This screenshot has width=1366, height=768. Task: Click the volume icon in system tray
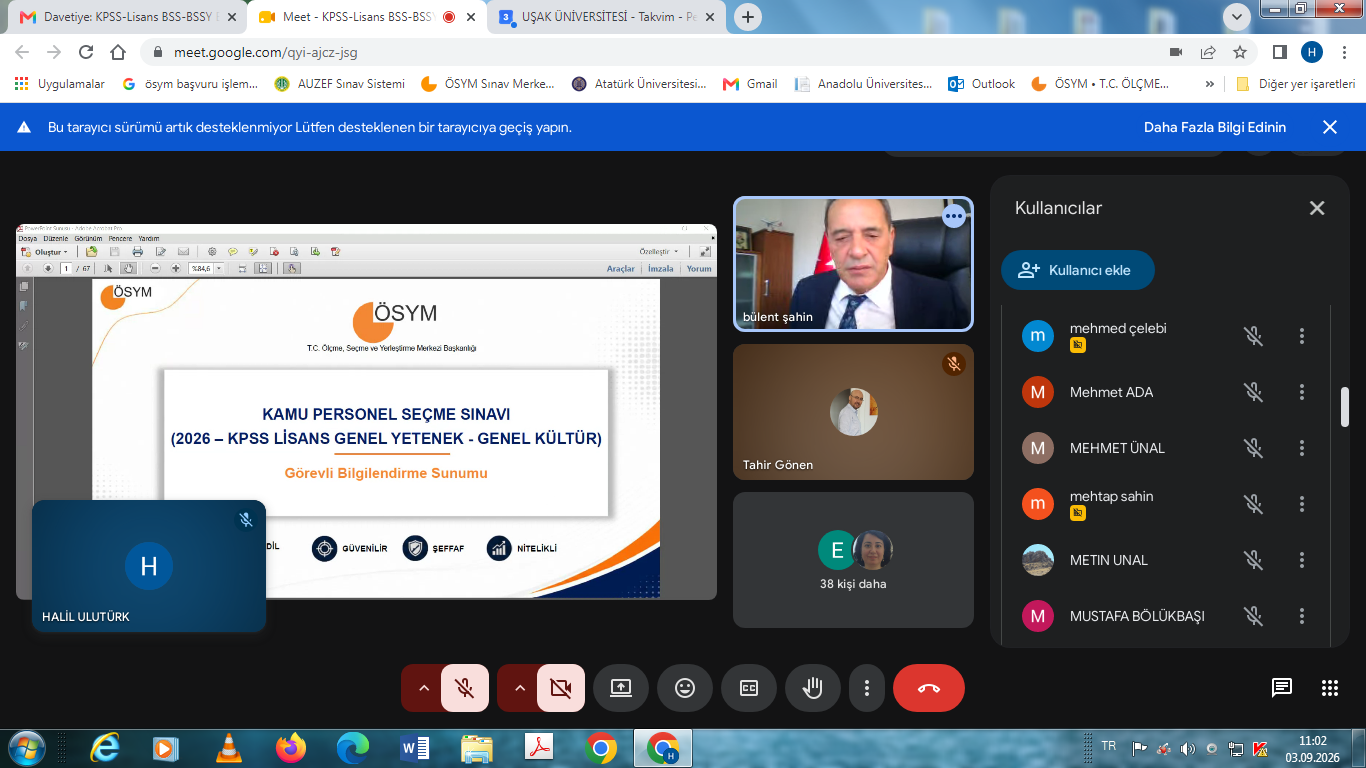[x=1187, y=748]
